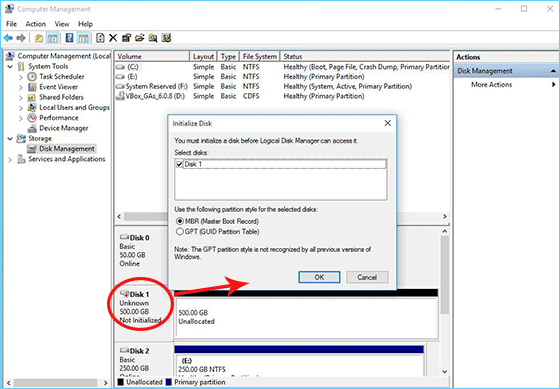This screenshot has width=560, height=389.
Task: Click the Properties toolbar icon
Action: pos(126,38)
